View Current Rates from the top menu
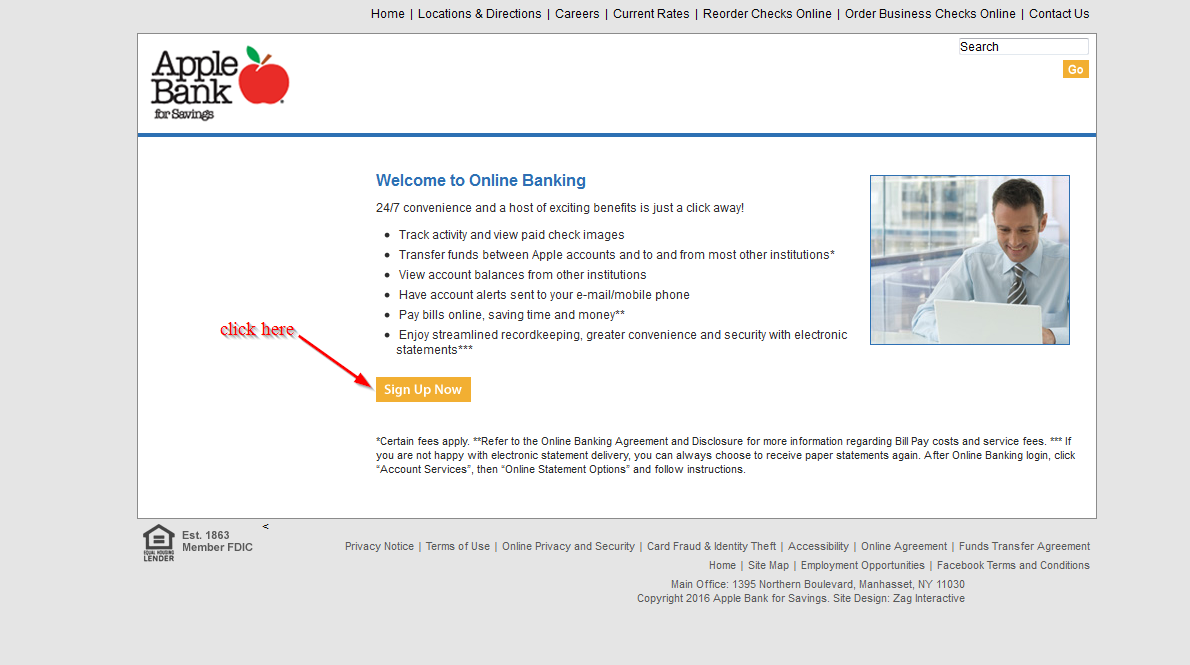 651,14
